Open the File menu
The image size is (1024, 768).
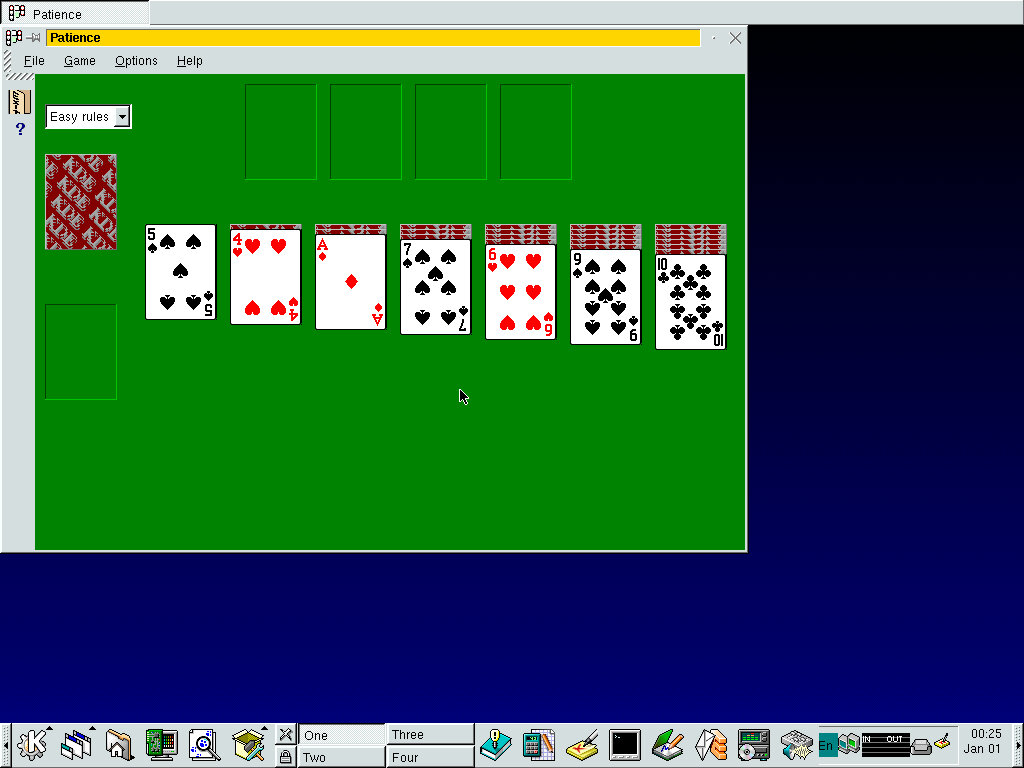(34, 61)
